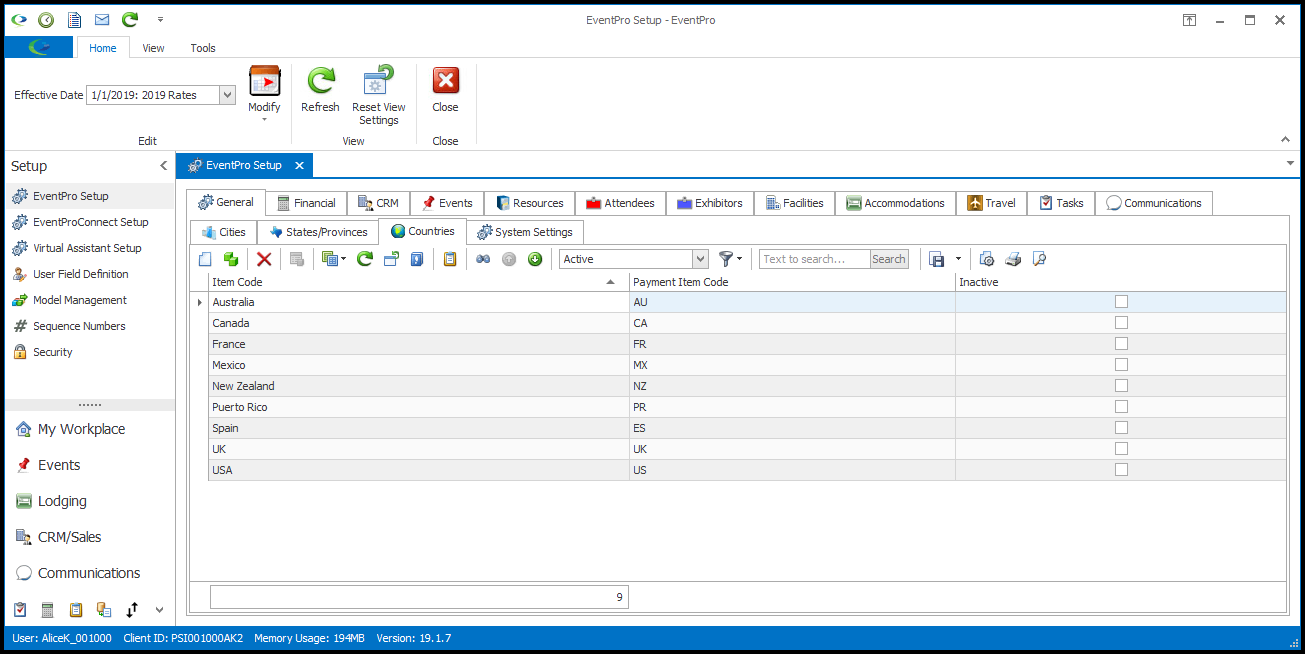Toggle the Inactive checkbox for Mexico
This screenshot has height=654, width=1305.
coord(1121,365)
